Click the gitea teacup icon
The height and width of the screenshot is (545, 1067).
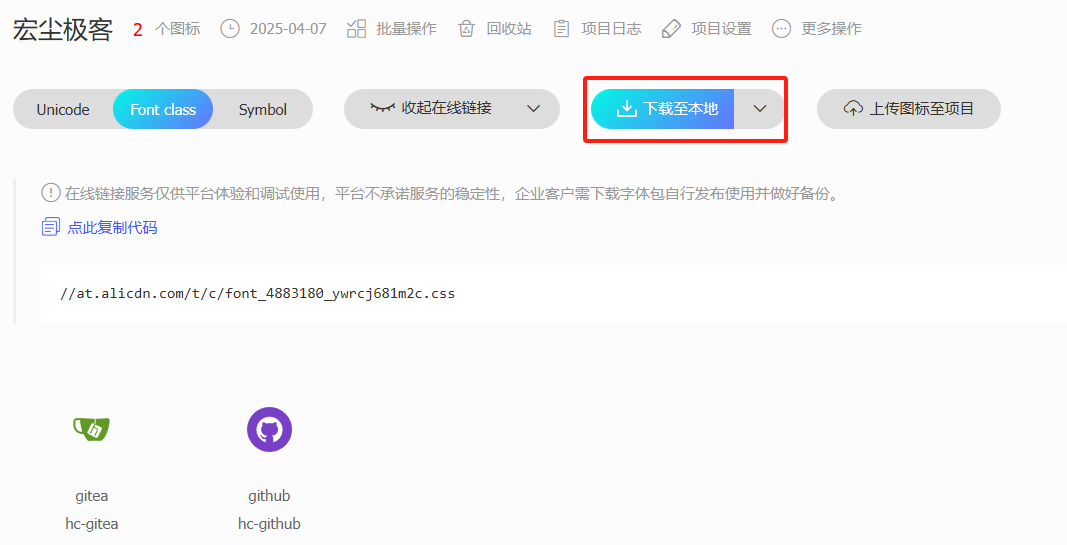(x=91, y=429)
